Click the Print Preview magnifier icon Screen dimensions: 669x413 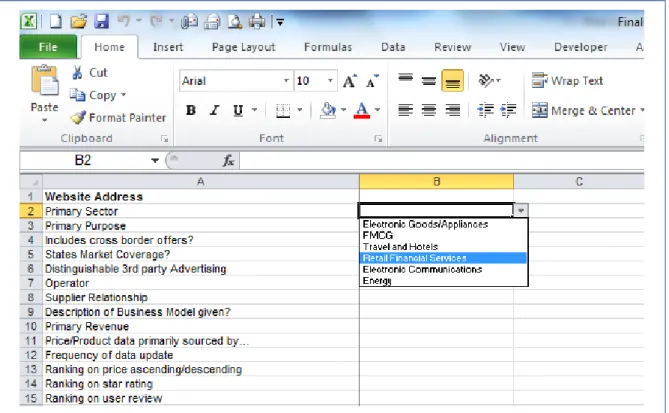[x=235, y=21]
